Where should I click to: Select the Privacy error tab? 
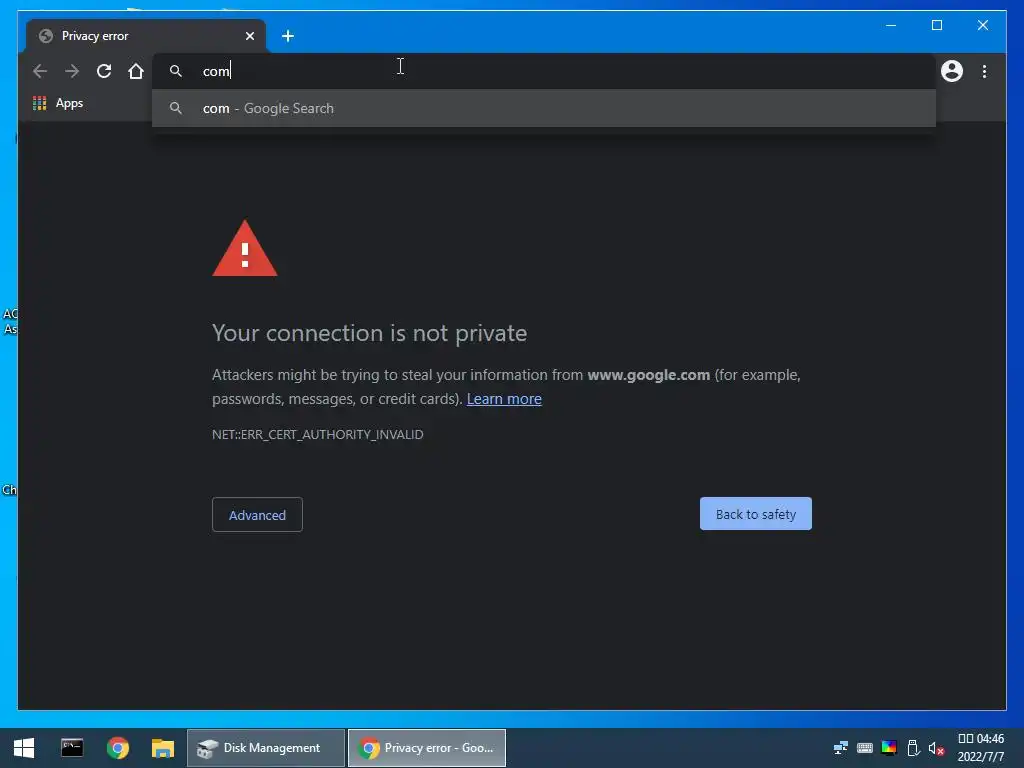tap(145, 36)
